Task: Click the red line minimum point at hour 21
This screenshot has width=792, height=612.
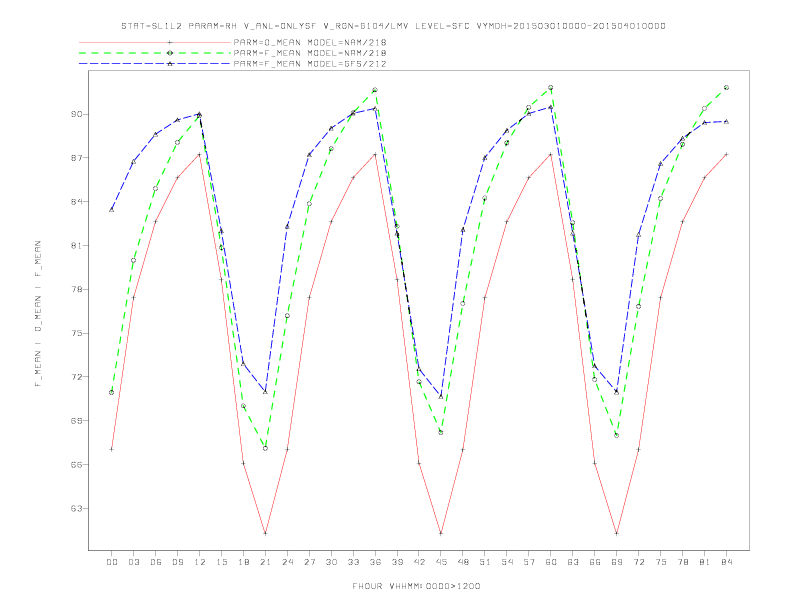Action: tap(265, 533)
